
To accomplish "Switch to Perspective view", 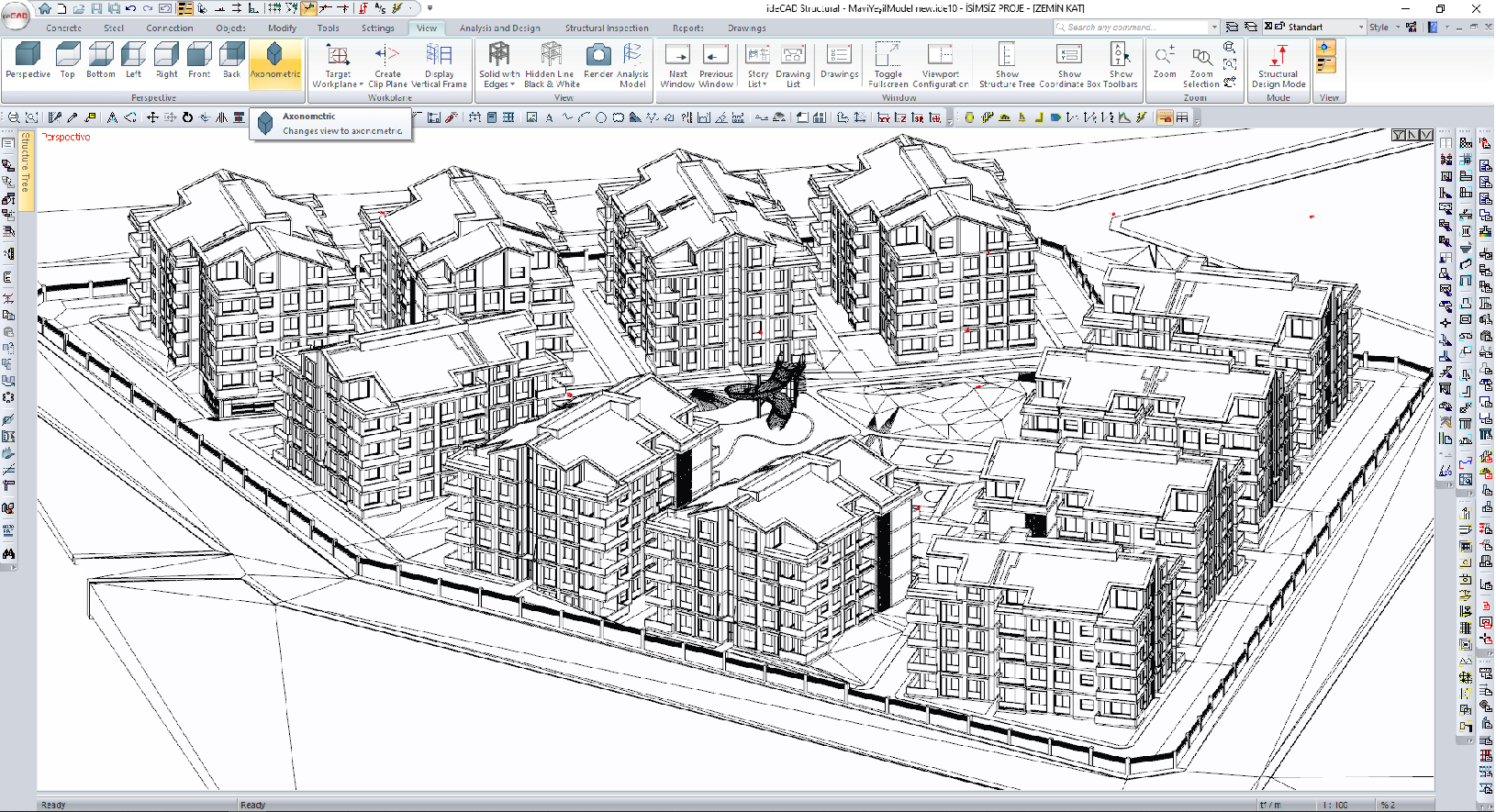I will point(28,61).
